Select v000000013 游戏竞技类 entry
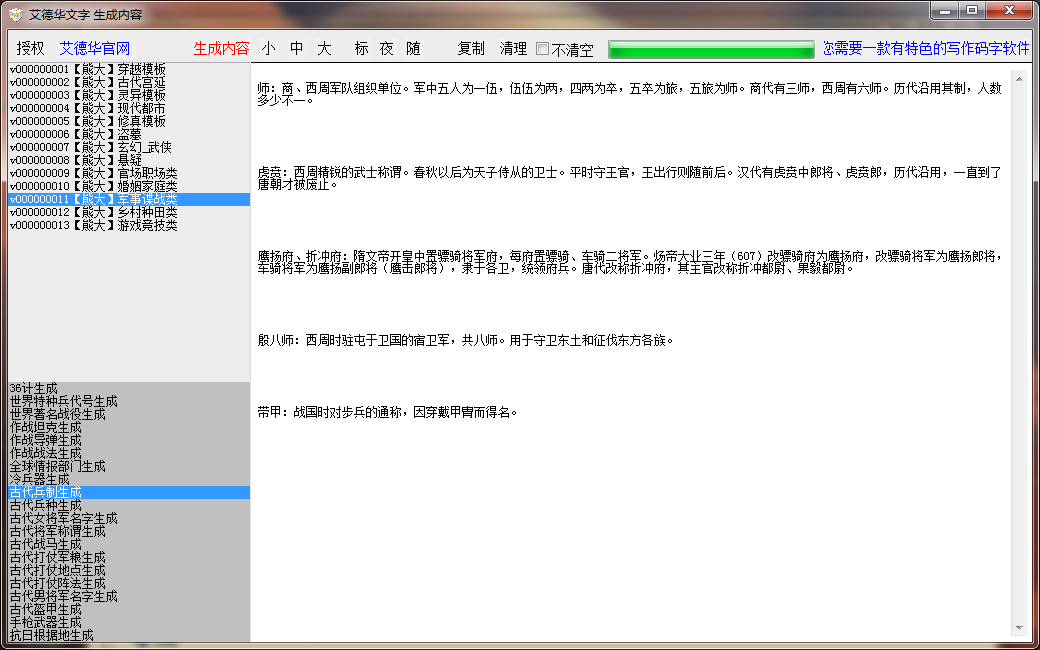The height and width of the screenshot is (650, 1040). coord(129,226)
